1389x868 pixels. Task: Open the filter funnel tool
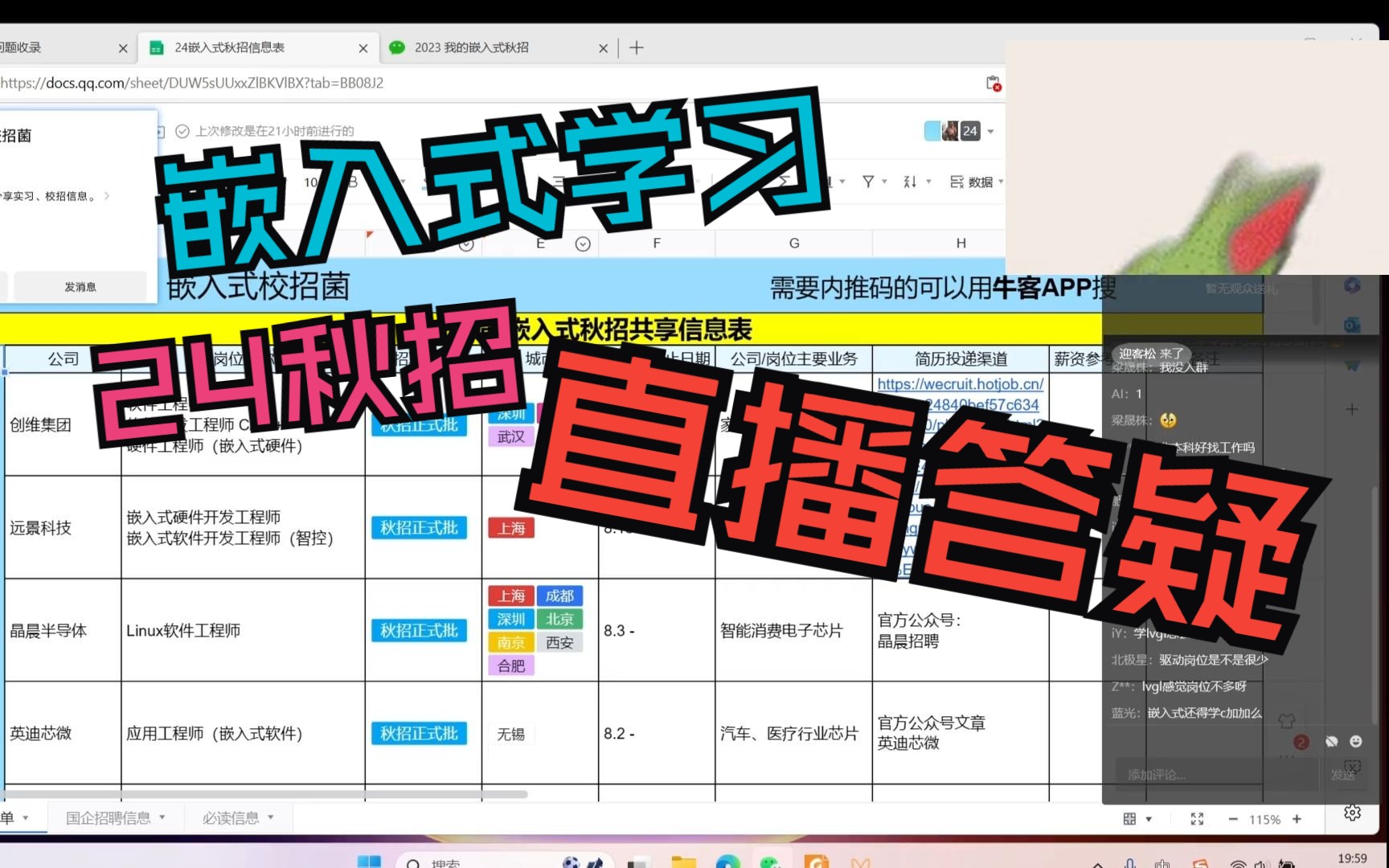click(868, 182)
